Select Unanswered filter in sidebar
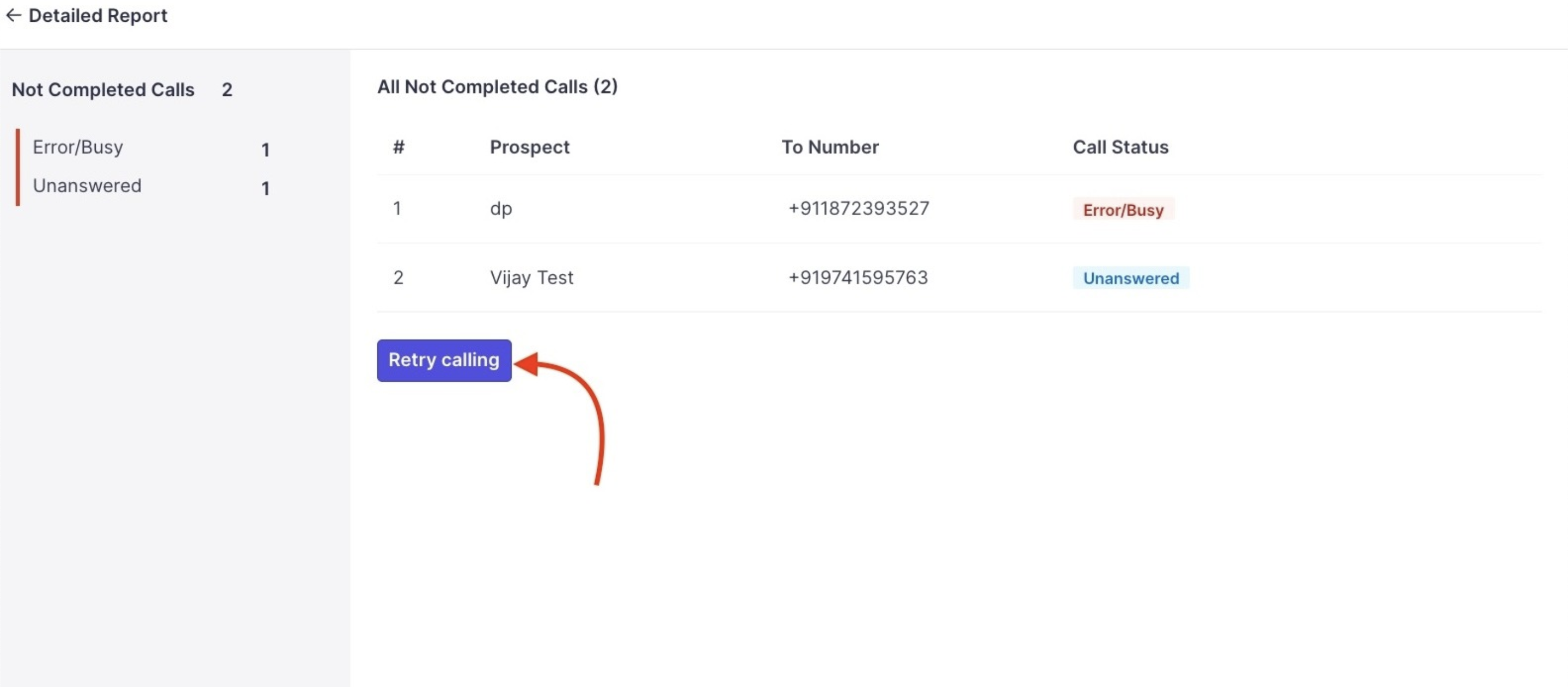The image size is (1568, 687). click(87, 186)
